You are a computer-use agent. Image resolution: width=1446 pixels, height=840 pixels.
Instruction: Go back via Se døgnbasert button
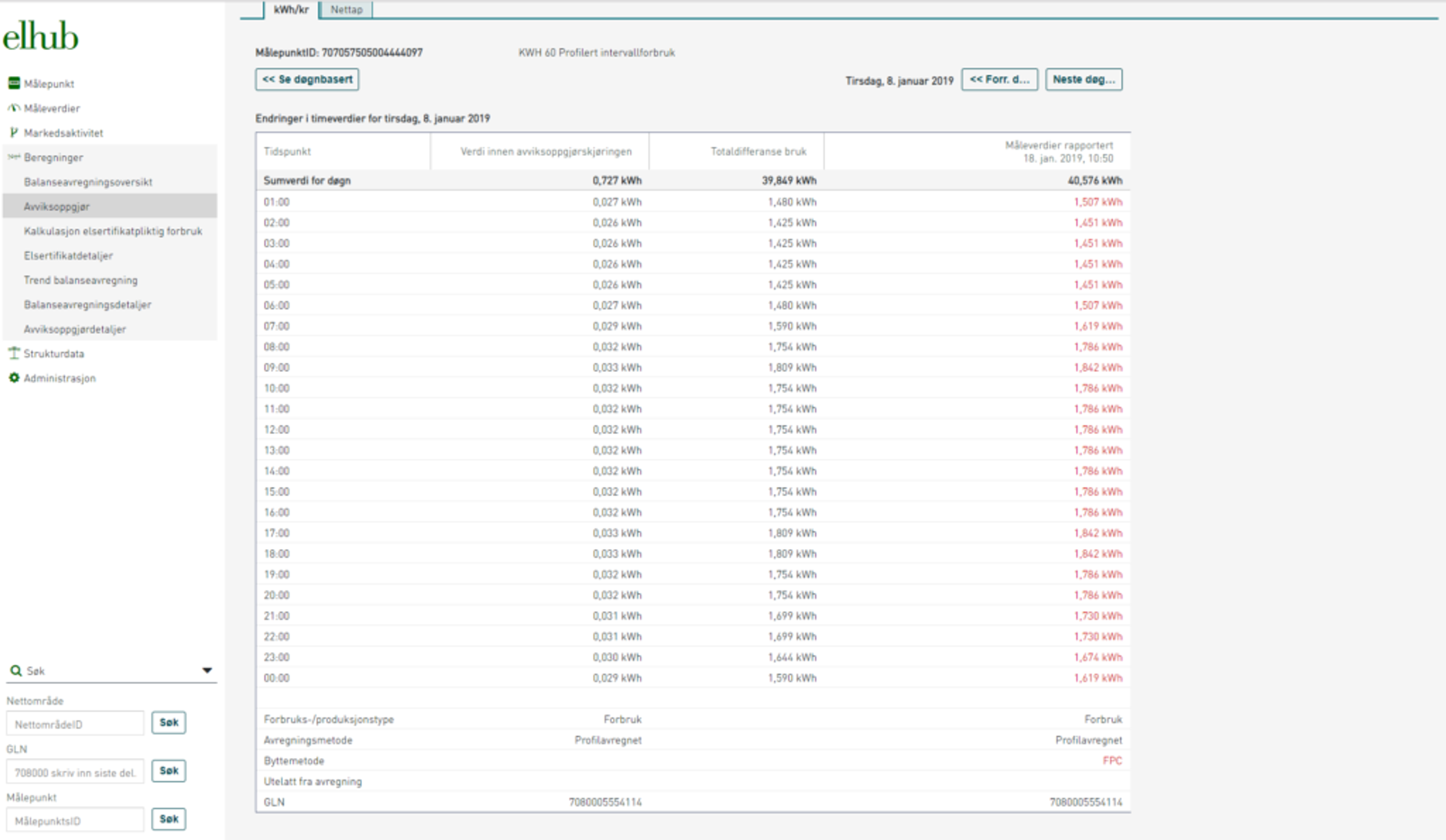pos(307,80)
